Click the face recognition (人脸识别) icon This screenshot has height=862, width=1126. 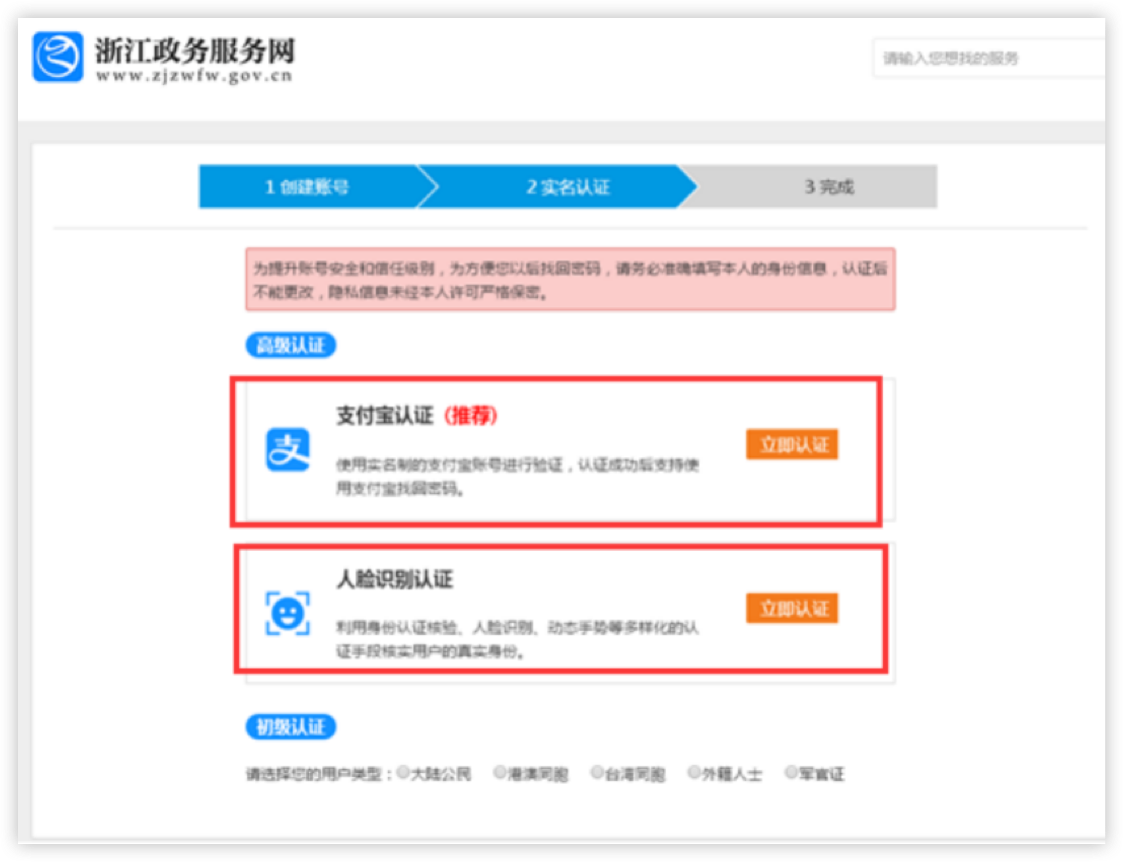[287, 613]
